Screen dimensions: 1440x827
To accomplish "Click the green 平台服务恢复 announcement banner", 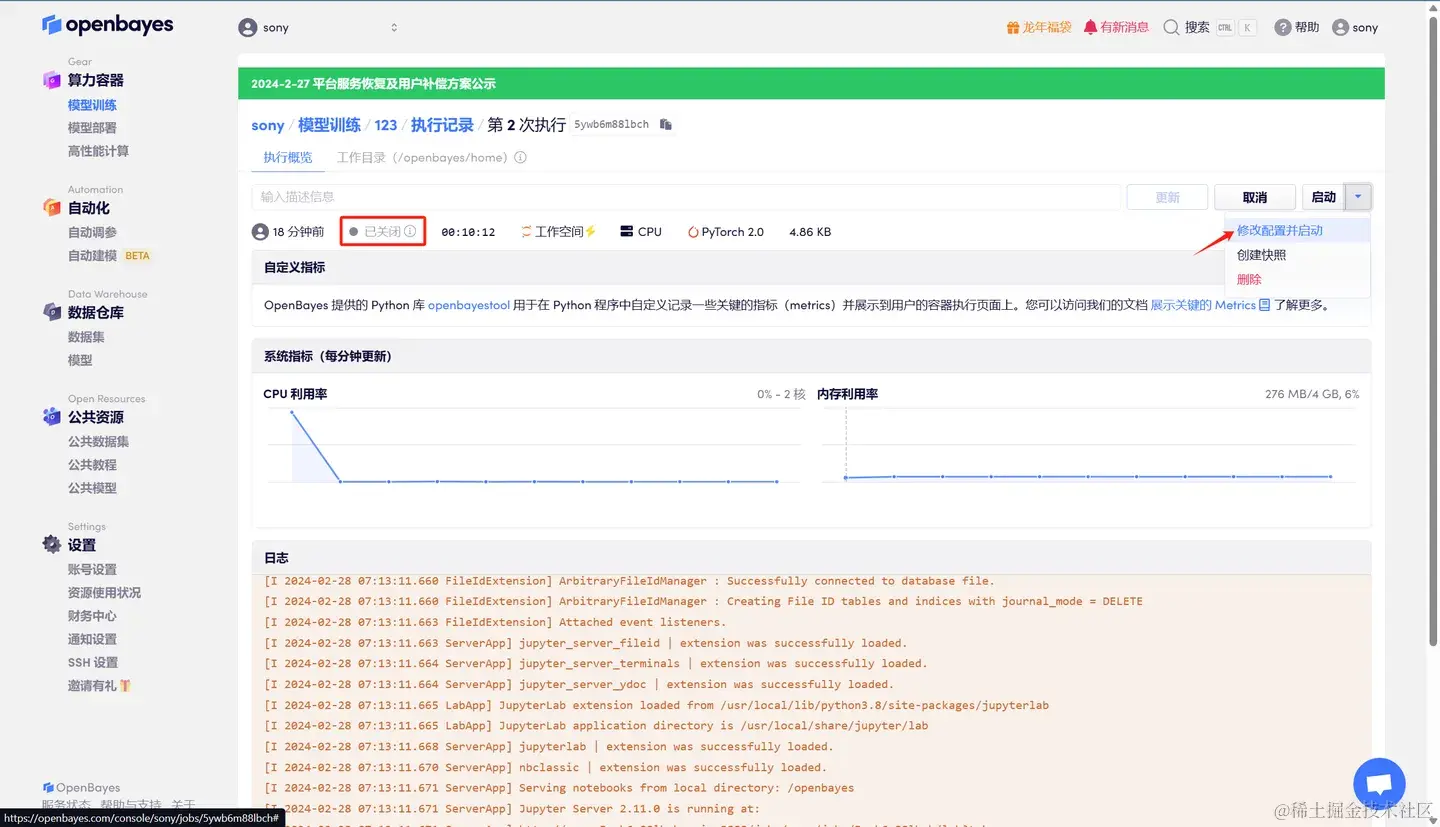I will 811,83.
